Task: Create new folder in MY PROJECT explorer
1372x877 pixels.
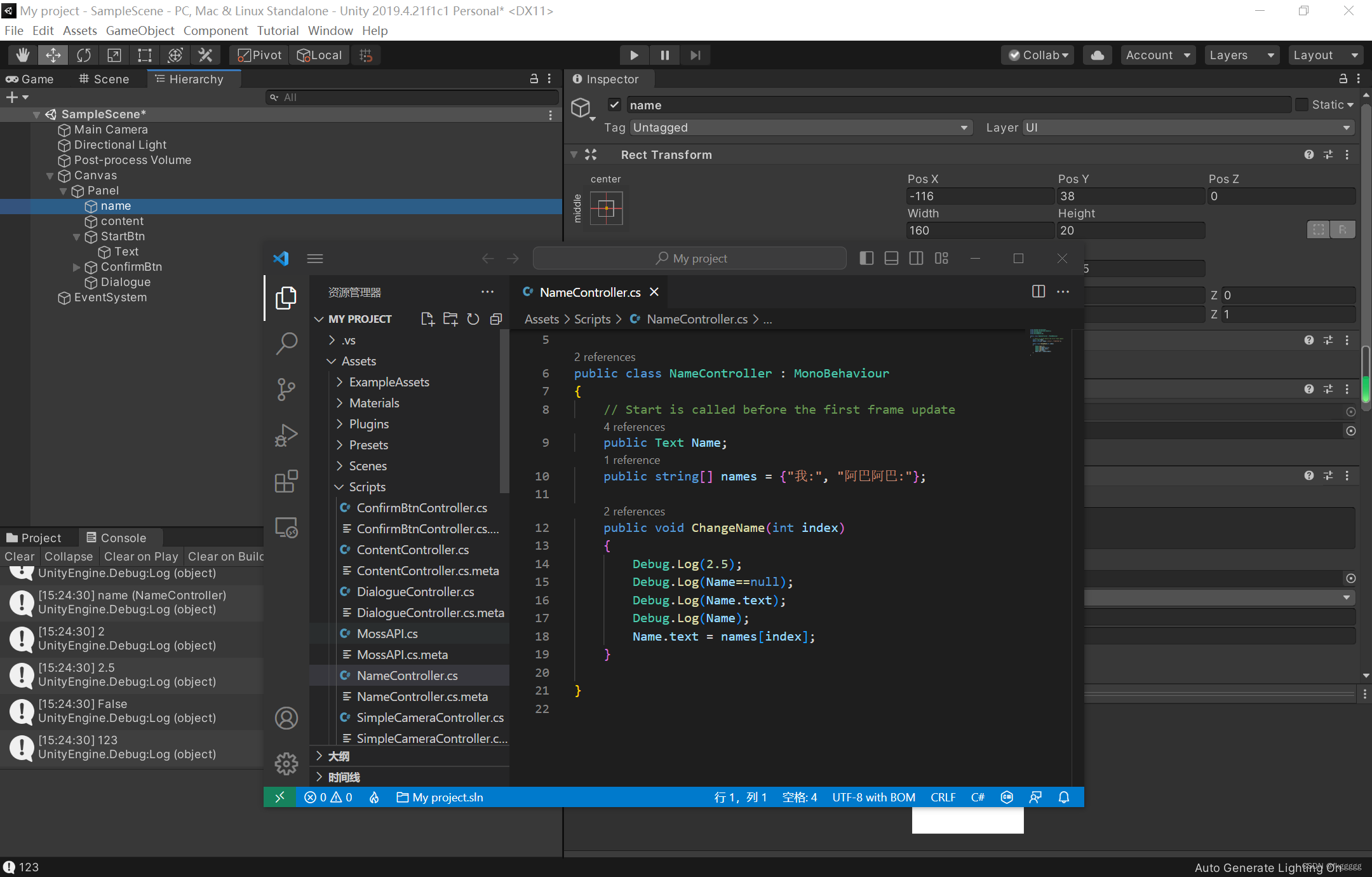Action: coord(450,319)
